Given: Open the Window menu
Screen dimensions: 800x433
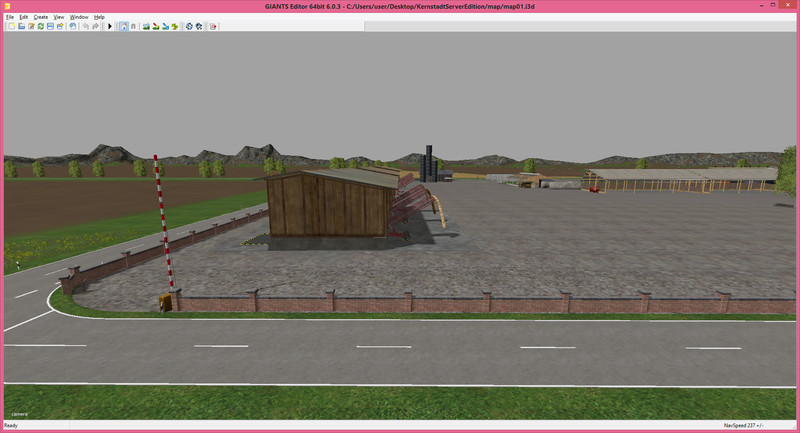Looking at the screenshot, I should click(x=79, y=17).
